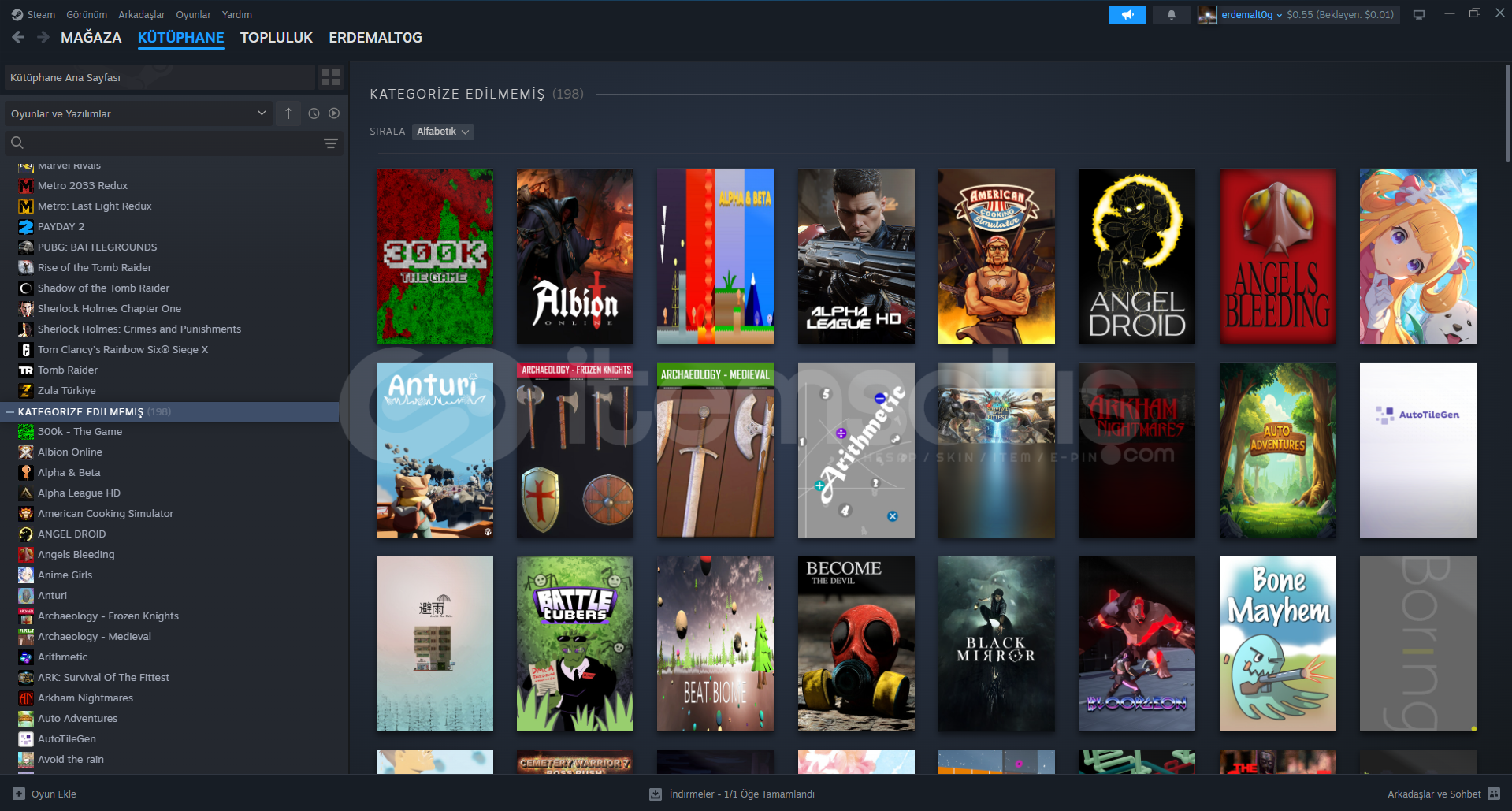Select the Albion Online cover
Screen dimensions: 1512x811
click(x=575, y=256)
